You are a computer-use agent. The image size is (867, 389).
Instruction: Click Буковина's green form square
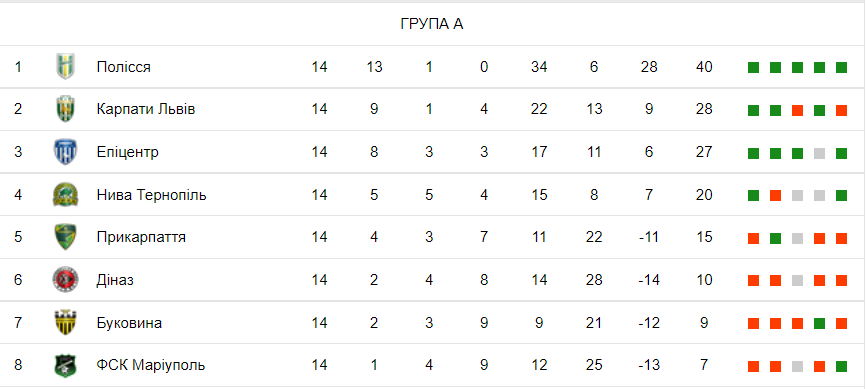tap(819, 324)
